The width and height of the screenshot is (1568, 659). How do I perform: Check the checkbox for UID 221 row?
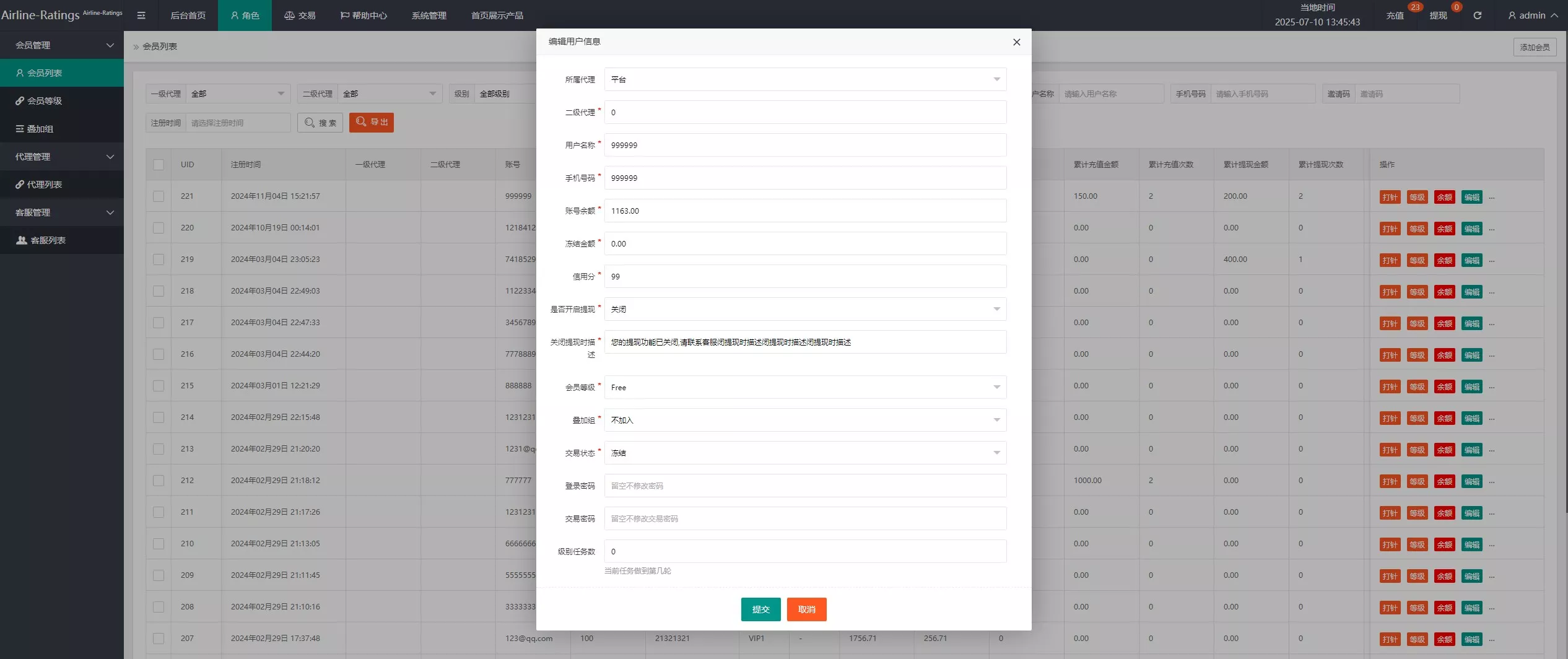pos(159,196)
